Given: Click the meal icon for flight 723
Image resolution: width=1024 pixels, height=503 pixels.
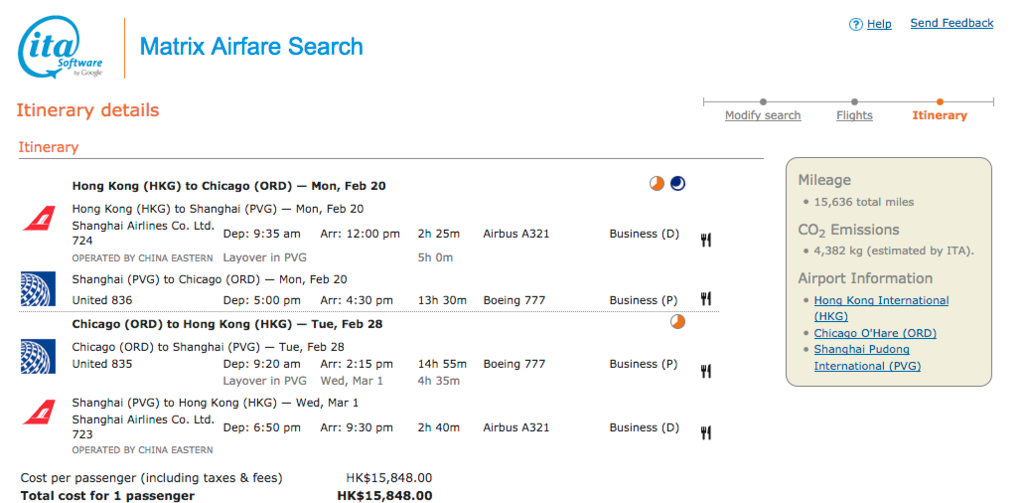Looking at the screenshot, I should pyautogui.click(x=705, y=432).
